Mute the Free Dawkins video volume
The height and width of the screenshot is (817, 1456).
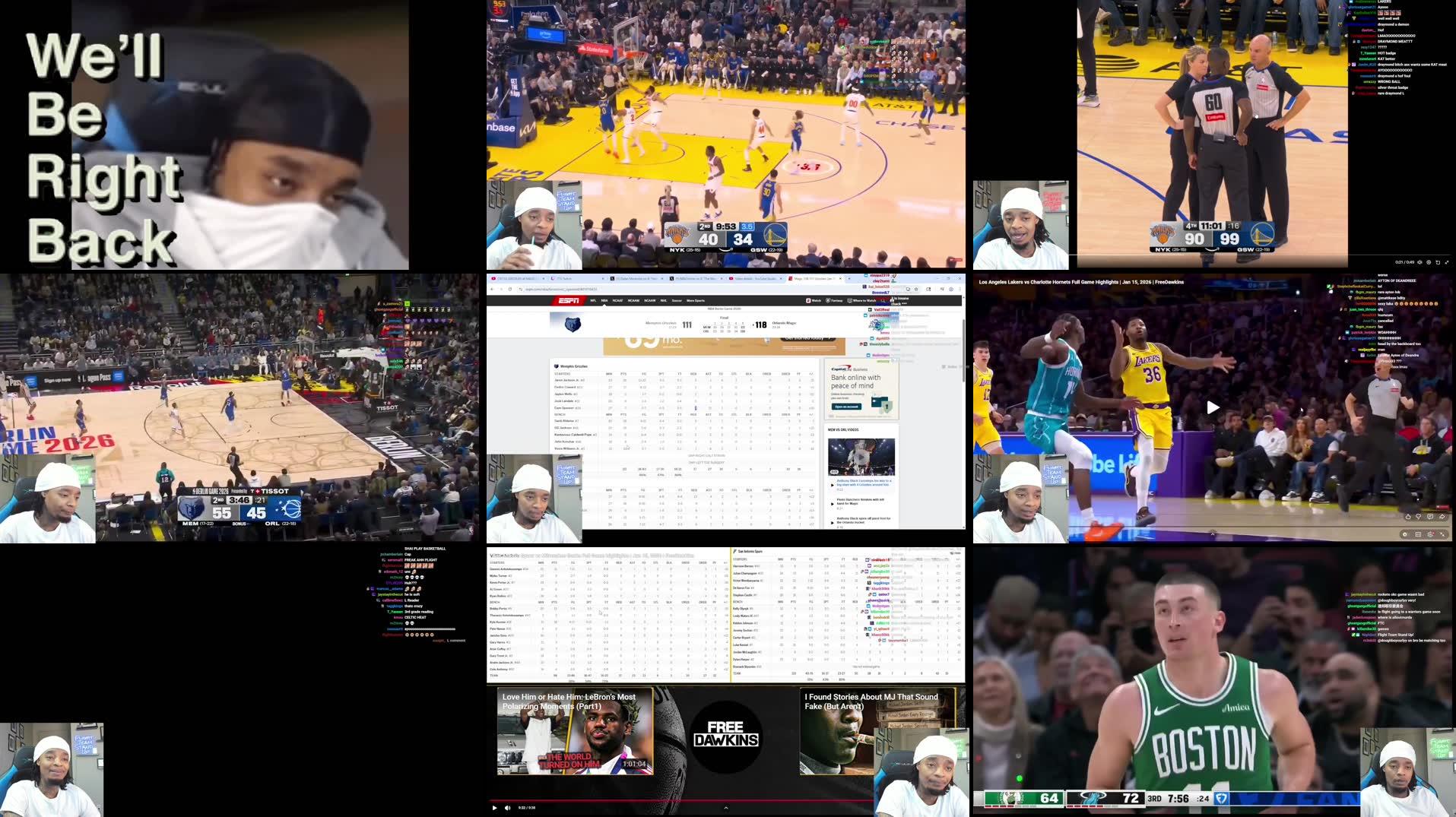[x=507, y=807]
